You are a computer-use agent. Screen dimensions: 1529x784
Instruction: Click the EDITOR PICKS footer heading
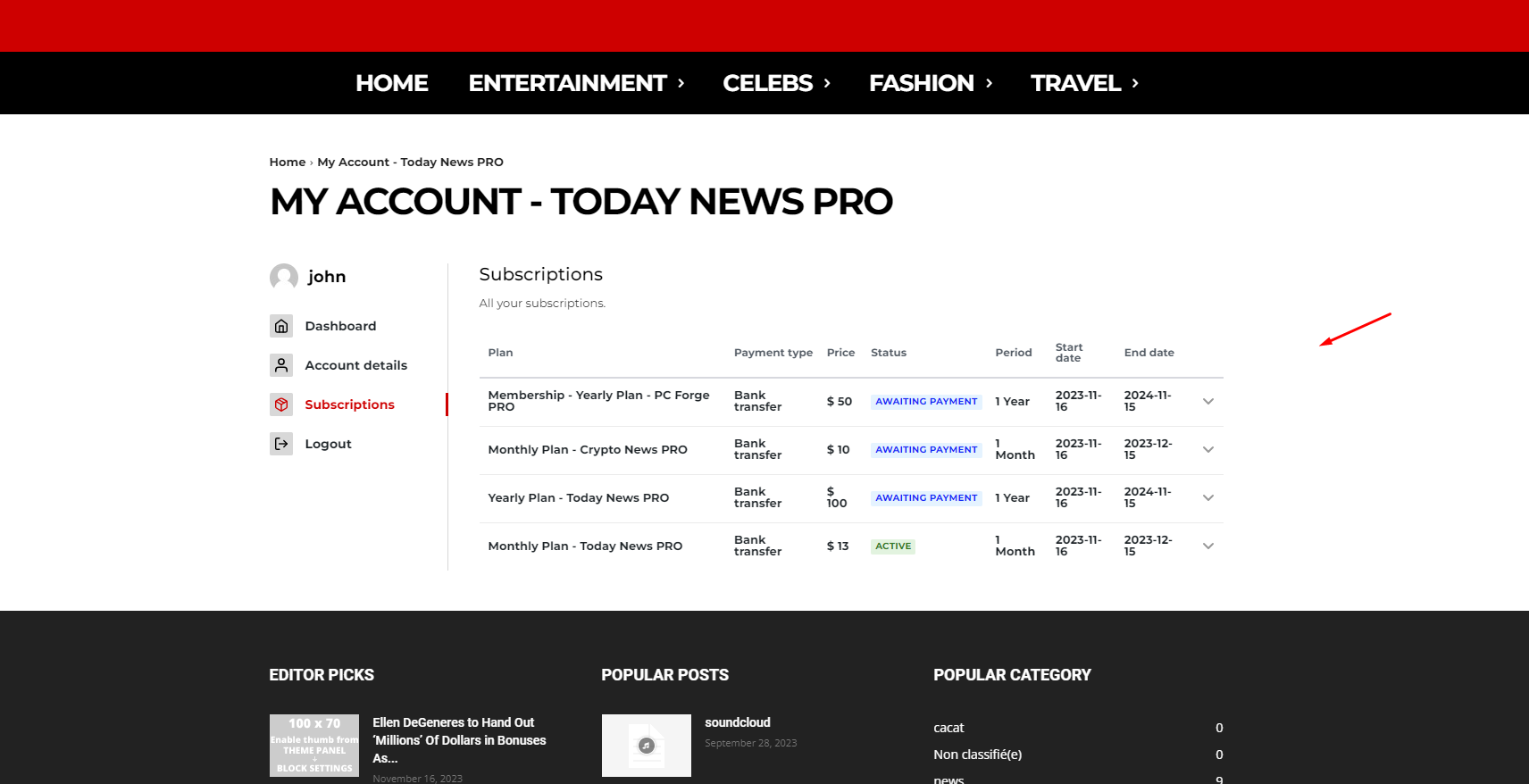tap(322, 675)
